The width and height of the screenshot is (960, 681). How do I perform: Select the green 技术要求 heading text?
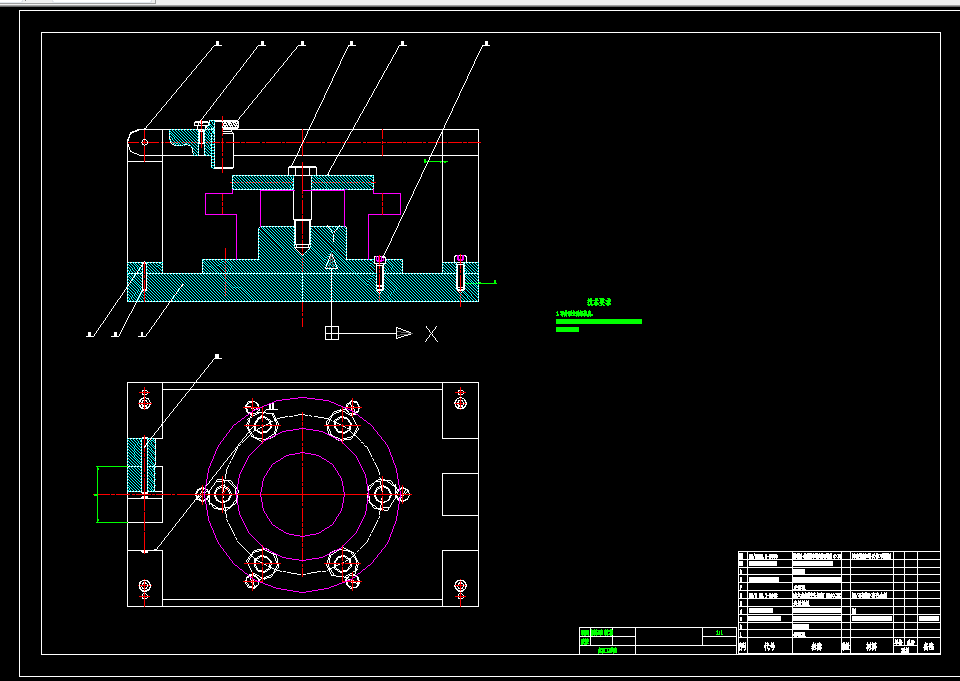pos(599,302)
